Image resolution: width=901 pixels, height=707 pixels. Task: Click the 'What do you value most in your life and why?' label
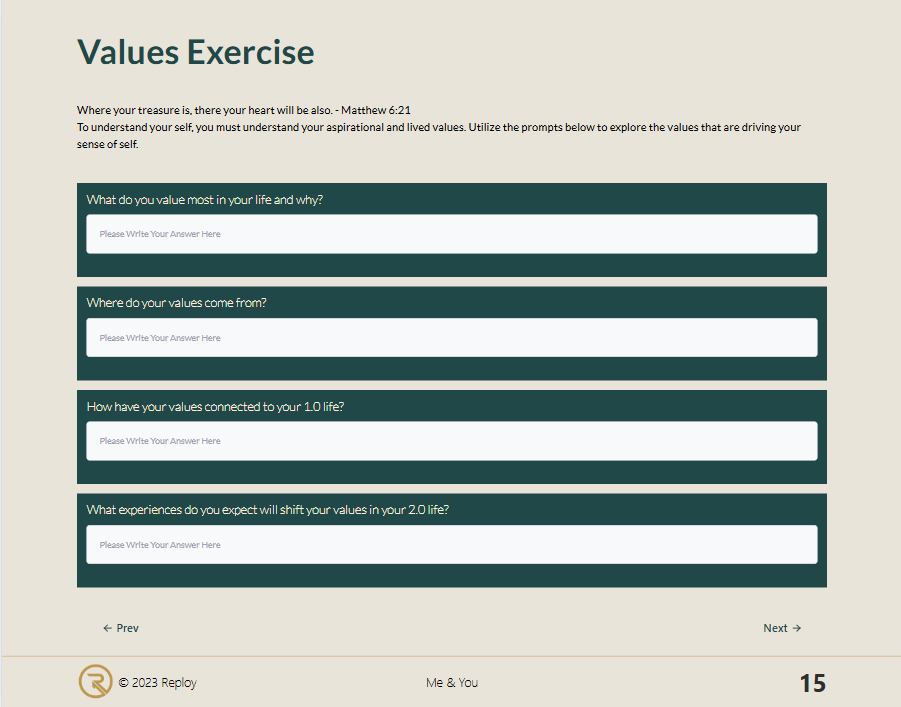[205, 199]
